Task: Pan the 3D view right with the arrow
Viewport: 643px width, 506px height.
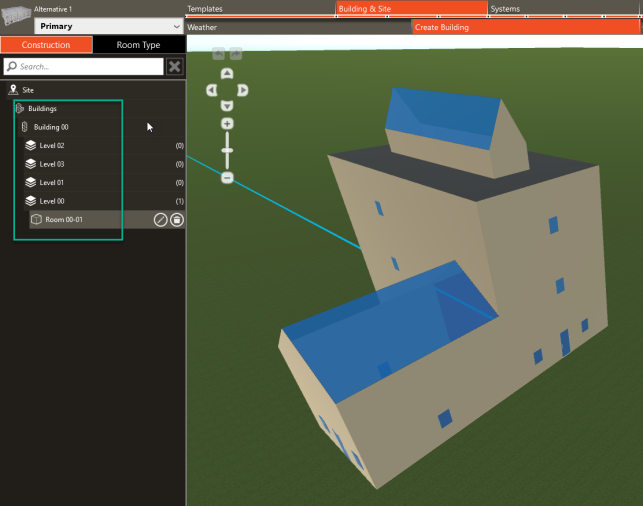Action: [x=243, y=90]
